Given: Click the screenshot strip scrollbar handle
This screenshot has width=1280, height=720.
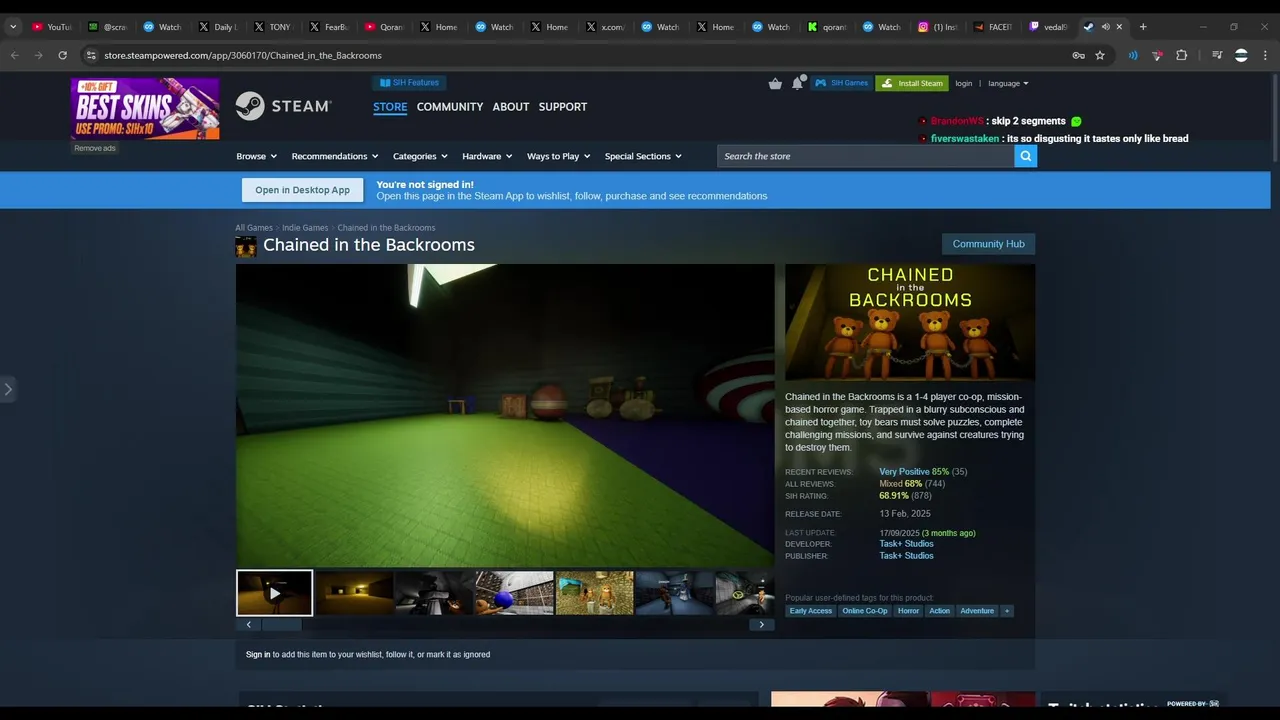Looking at the screenshot, I should [281, 625].
